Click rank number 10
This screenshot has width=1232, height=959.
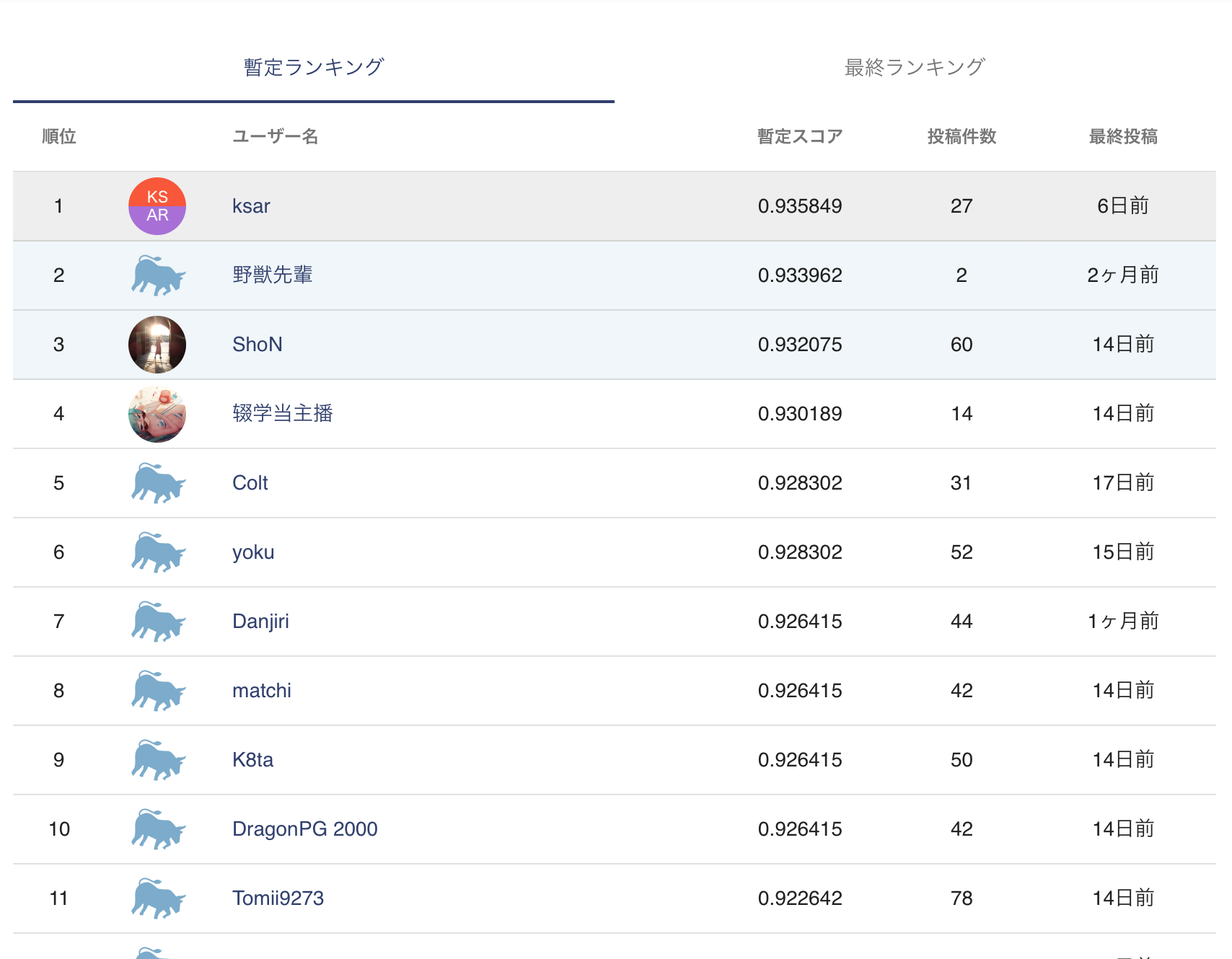coord(59,829)
